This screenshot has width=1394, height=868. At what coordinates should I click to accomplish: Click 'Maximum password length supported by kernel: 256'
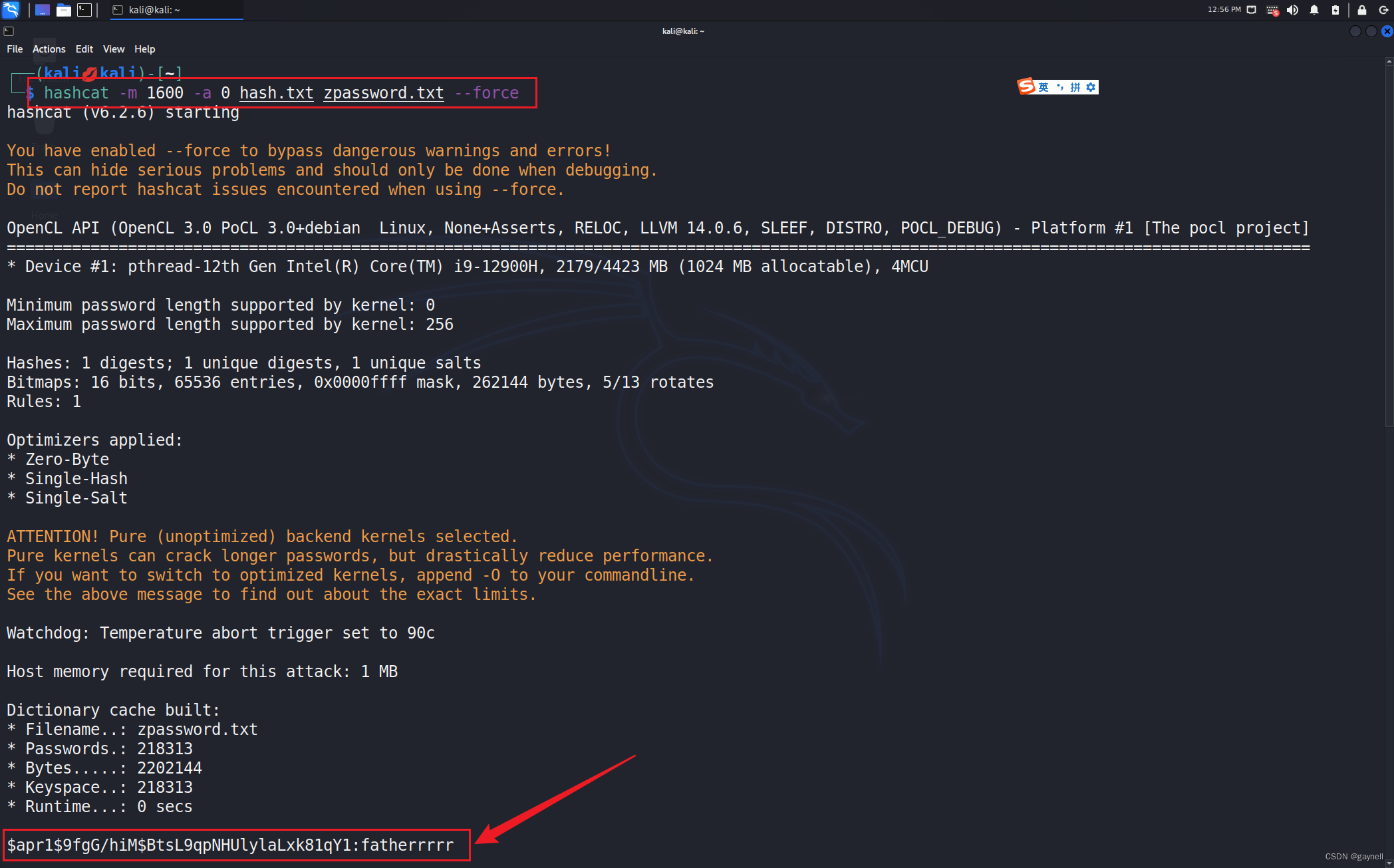point(230,325)
